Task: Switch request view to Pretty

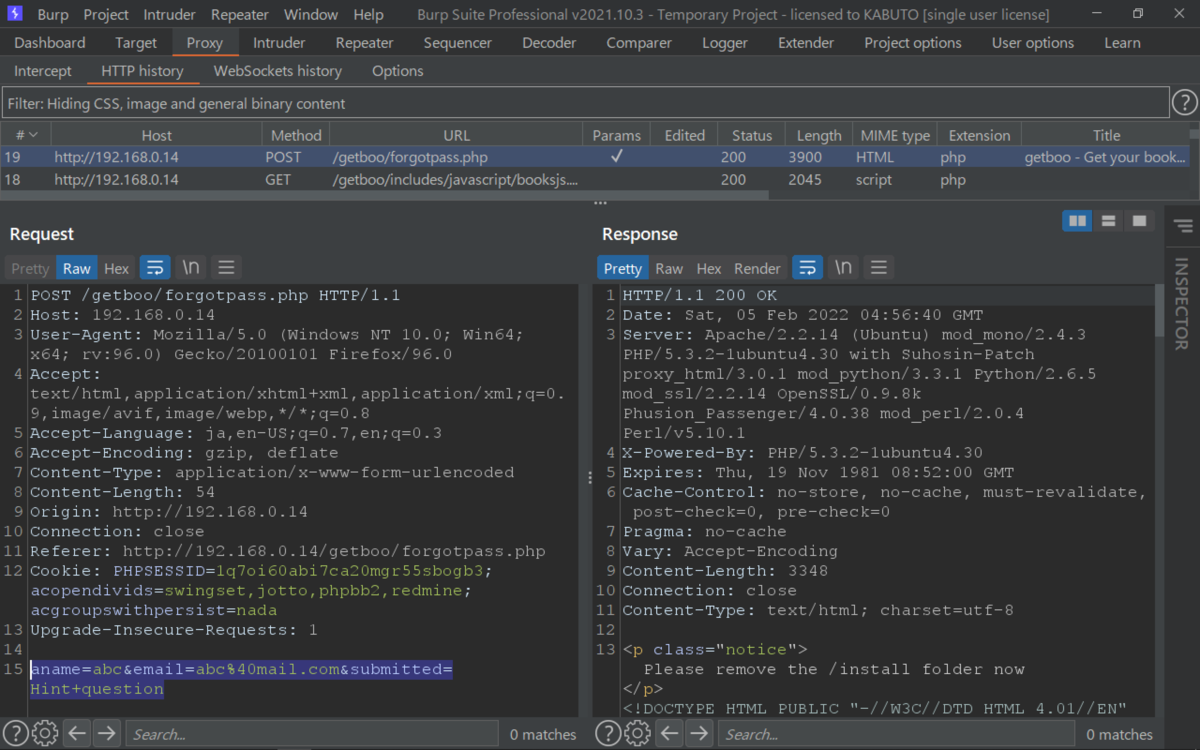Action: 30,268
